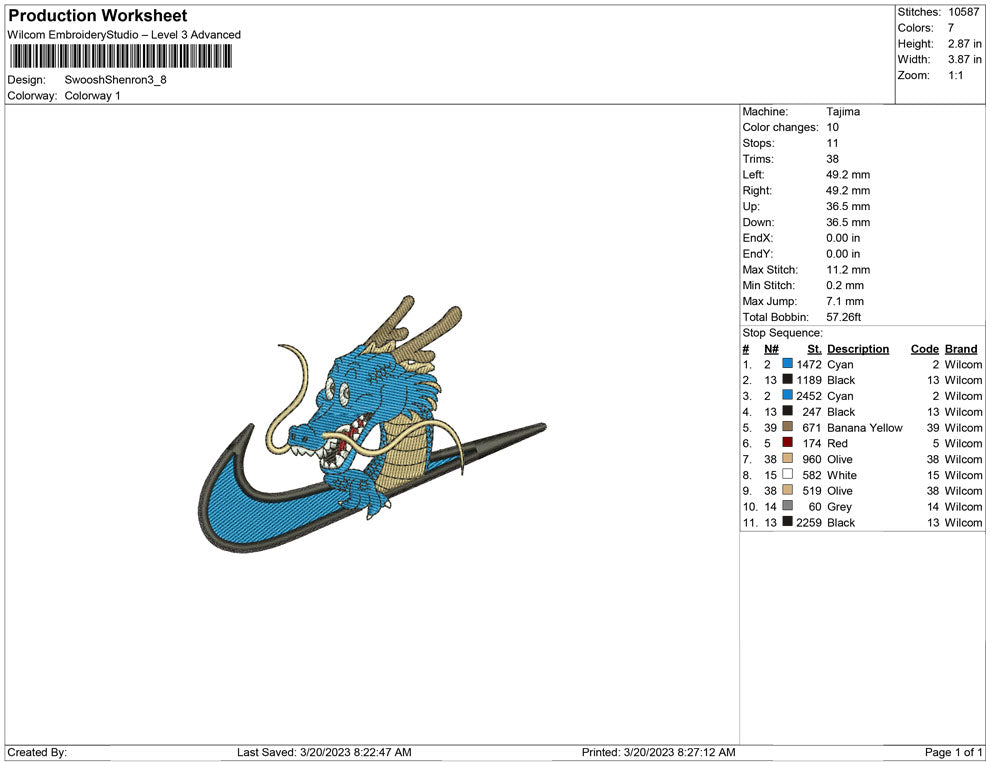
Task: Click the 'Production Worksheet' title
Action: [x=98, y=16]
